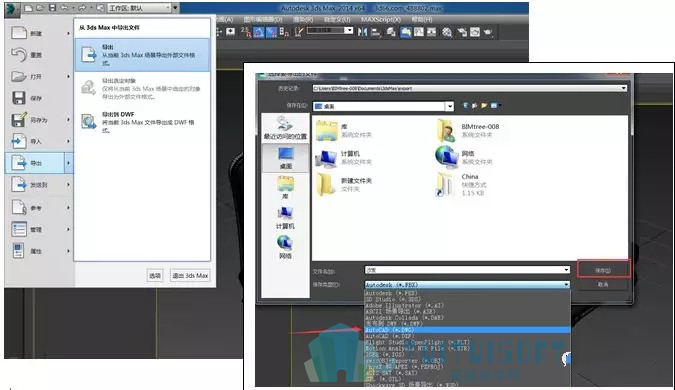Toggle 2.5D snaps icon in main toolbar

(x=246, y=32)
